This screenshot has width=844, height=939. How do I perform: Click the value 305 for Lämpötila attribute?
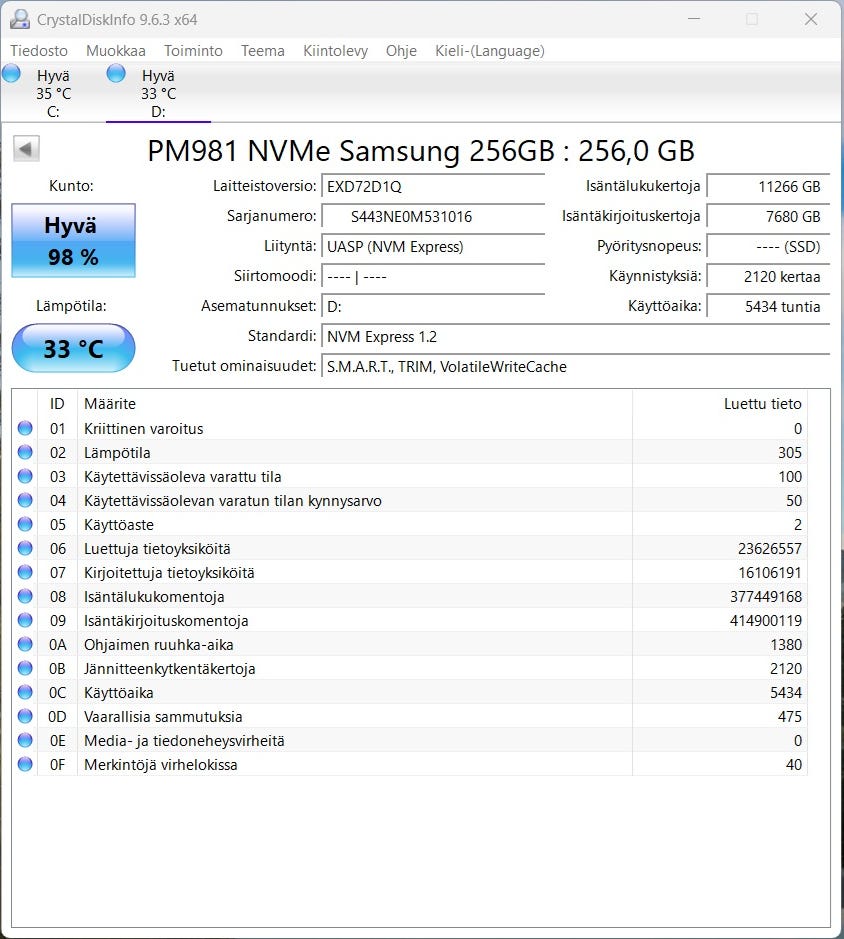pyautogui.click(x=789, y=453)
